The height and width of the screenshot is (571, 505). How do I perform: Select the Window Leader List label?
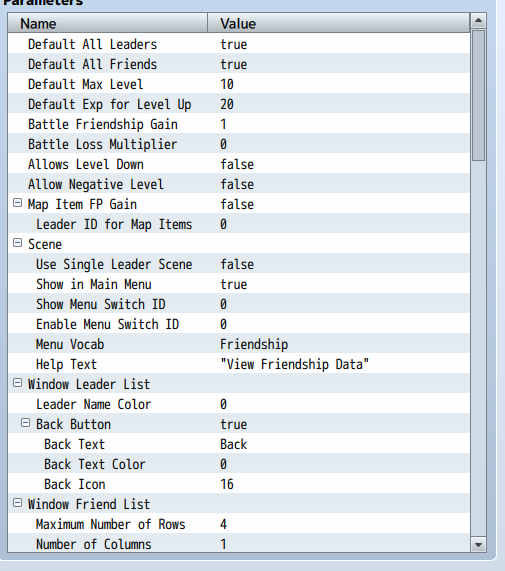(x=89, y=385)
